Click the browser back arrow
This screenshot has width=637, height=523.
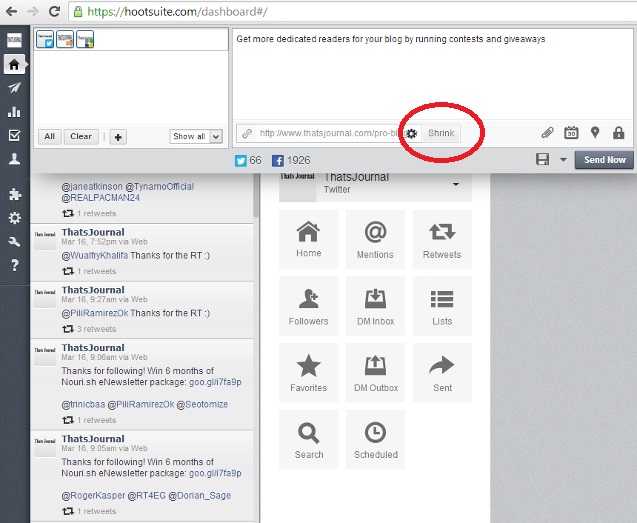tap(11, 11)
